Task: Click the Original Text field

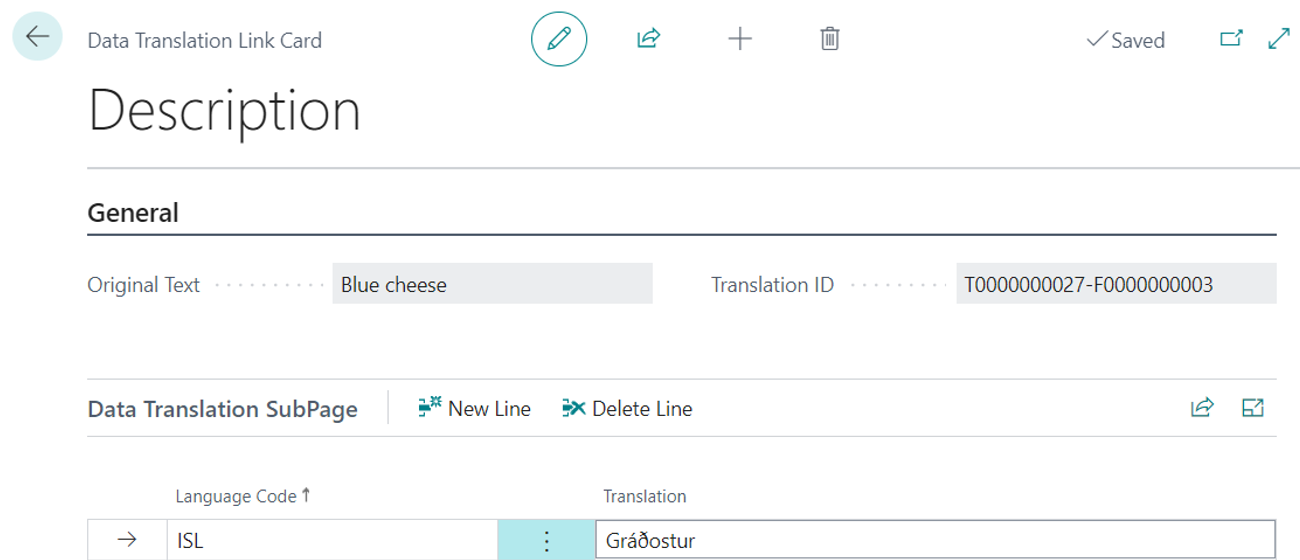Action: coord(491,284)
